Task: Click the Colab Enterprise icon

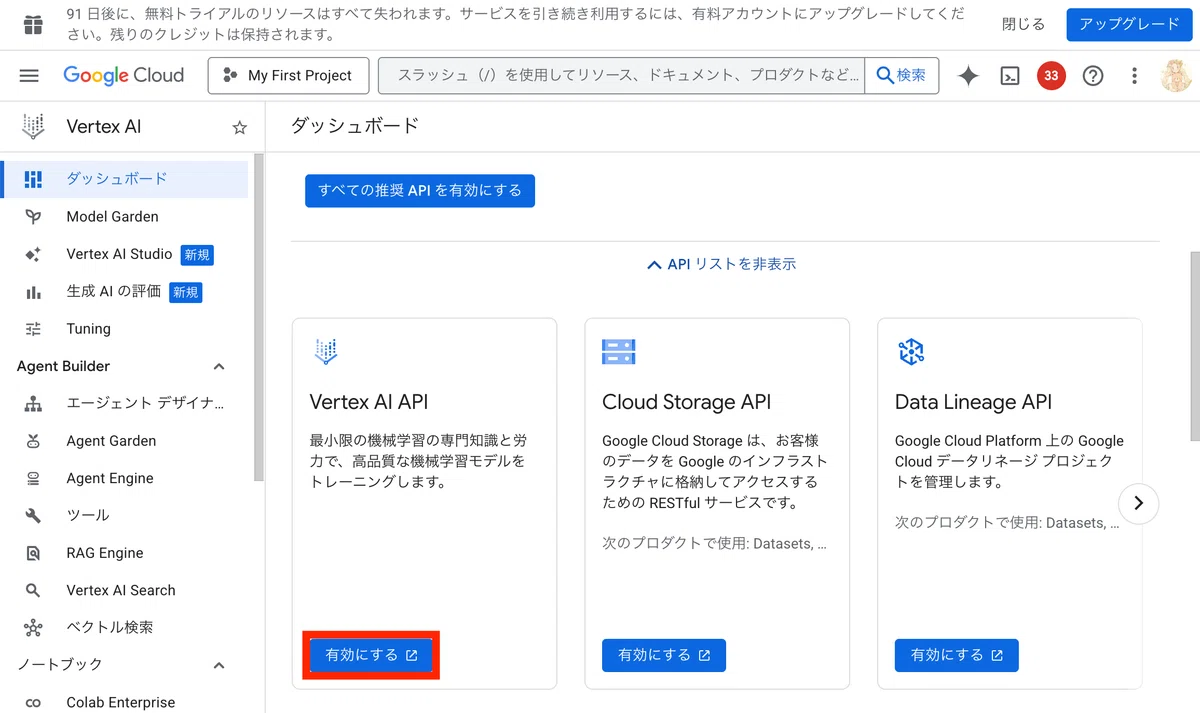Action: tap(33, 703)
